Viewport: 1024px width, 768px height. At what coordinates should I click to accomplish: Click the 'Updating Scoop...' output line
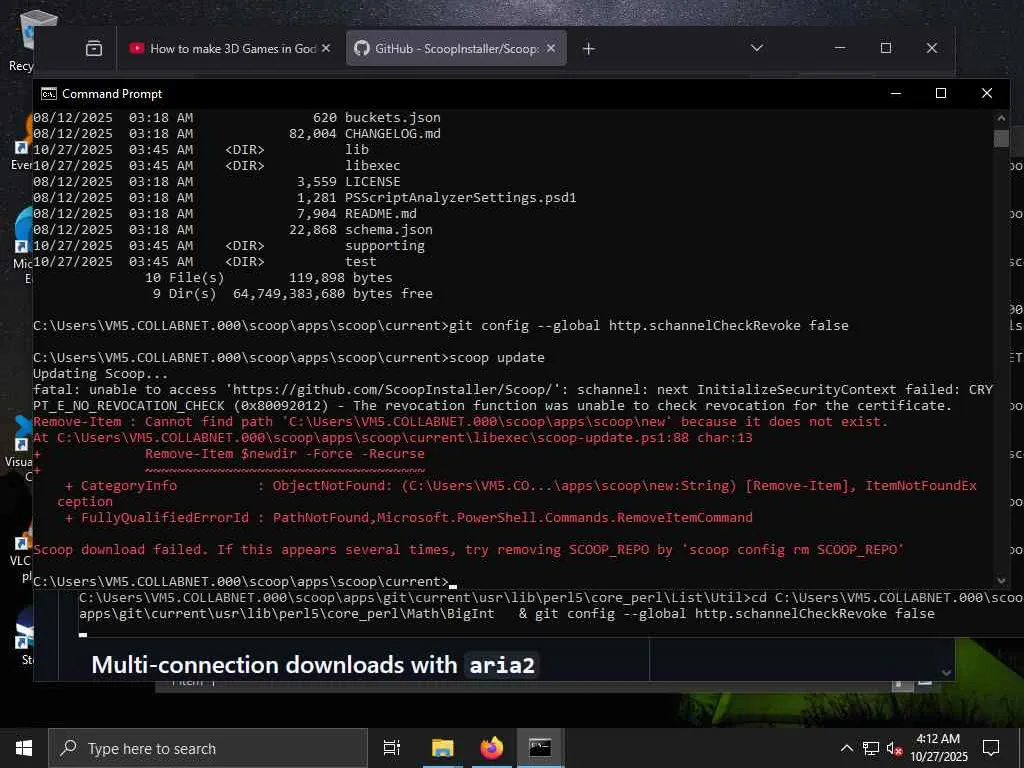pyautogui.click(x=101, y=374)
